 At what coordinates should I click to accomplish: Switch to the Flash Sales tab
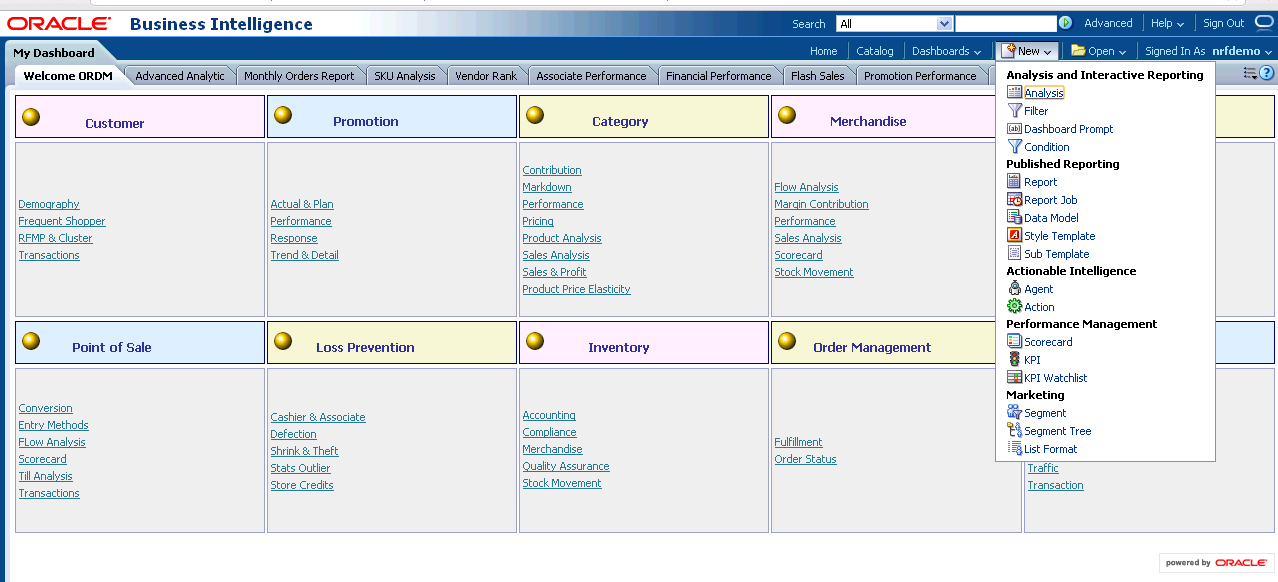(x=817, y=76)
